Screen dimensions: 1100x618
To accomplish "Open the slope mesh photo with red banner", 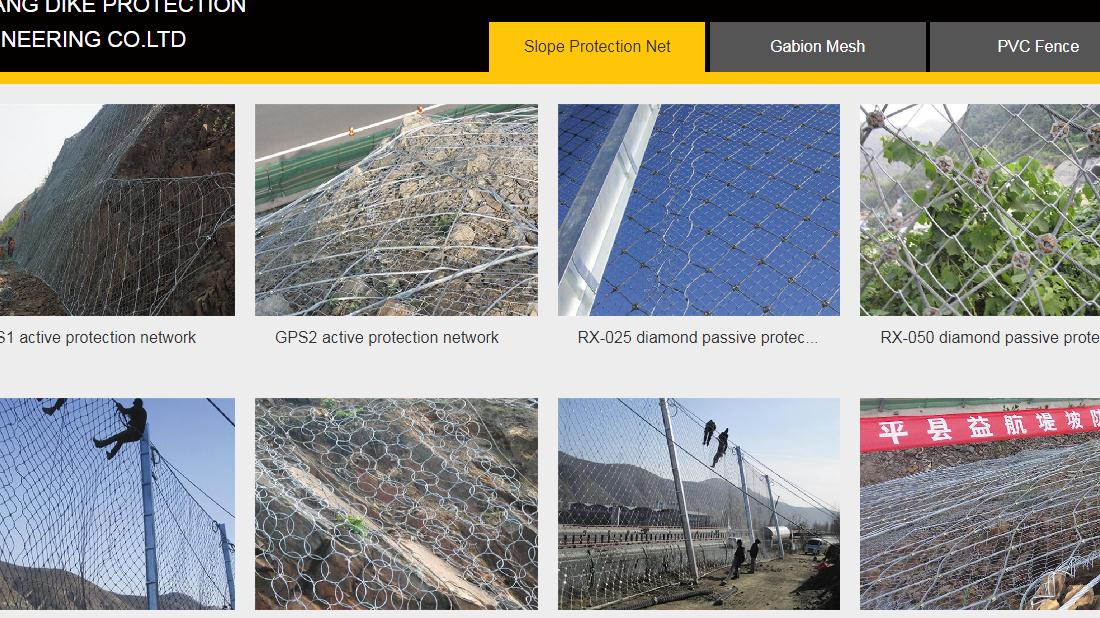I will [x=980, y=504].
